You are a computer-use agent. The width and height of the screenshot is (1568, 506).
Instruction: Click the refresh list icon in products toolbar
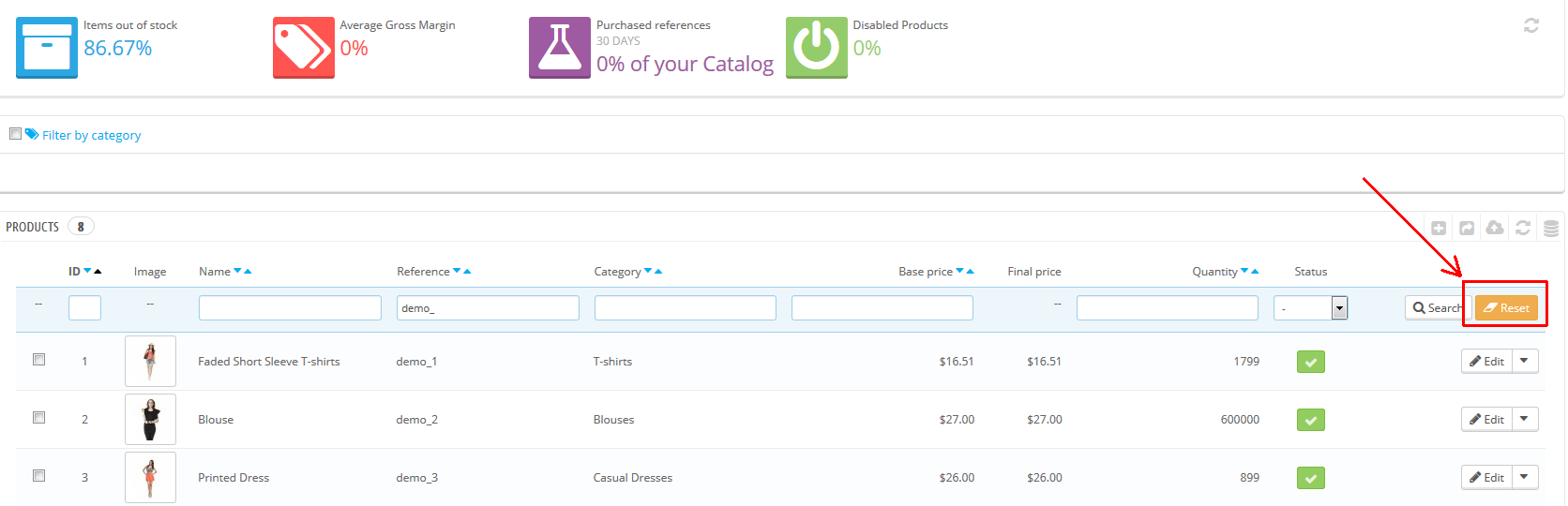[x=1523, y=228]
